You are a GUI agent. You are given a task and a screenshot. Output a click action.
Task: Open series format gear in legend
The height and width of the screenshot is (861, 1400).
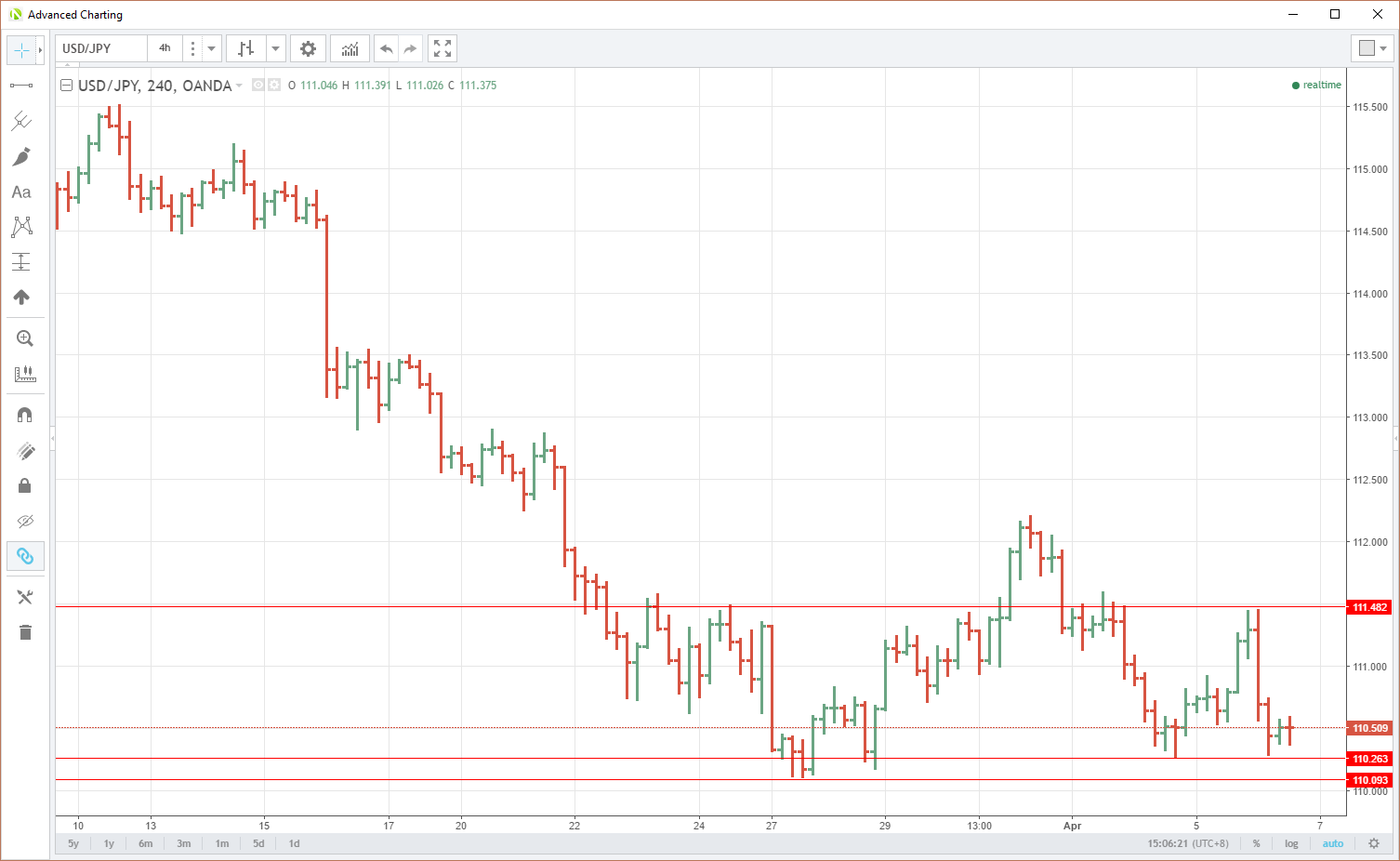[274, 85]
